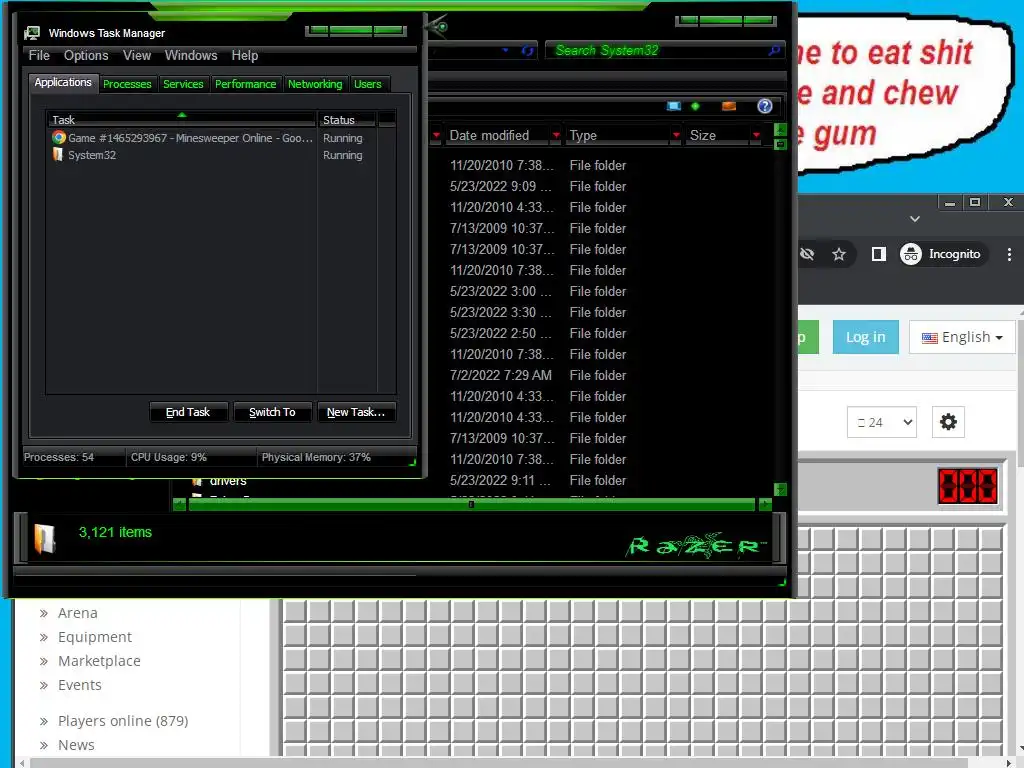Open Chrome side panel icon
This screenshot has width=1024, height=768.
click(878, 254)
